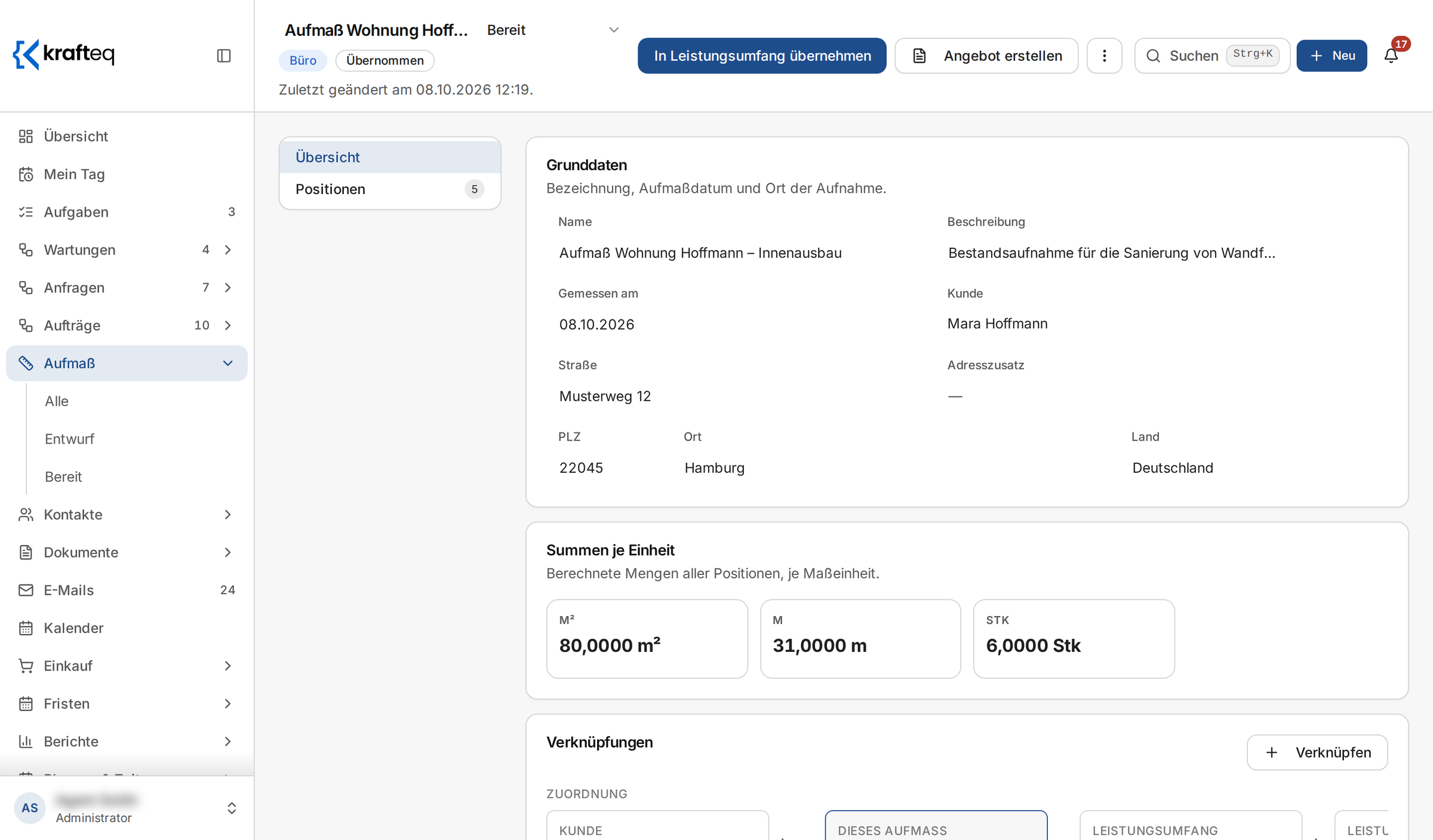Image resolution: width=1433 pixels, height=840 pixels.
Task: Open the Entwurf Aufmaß list
Action: (69, 439)
